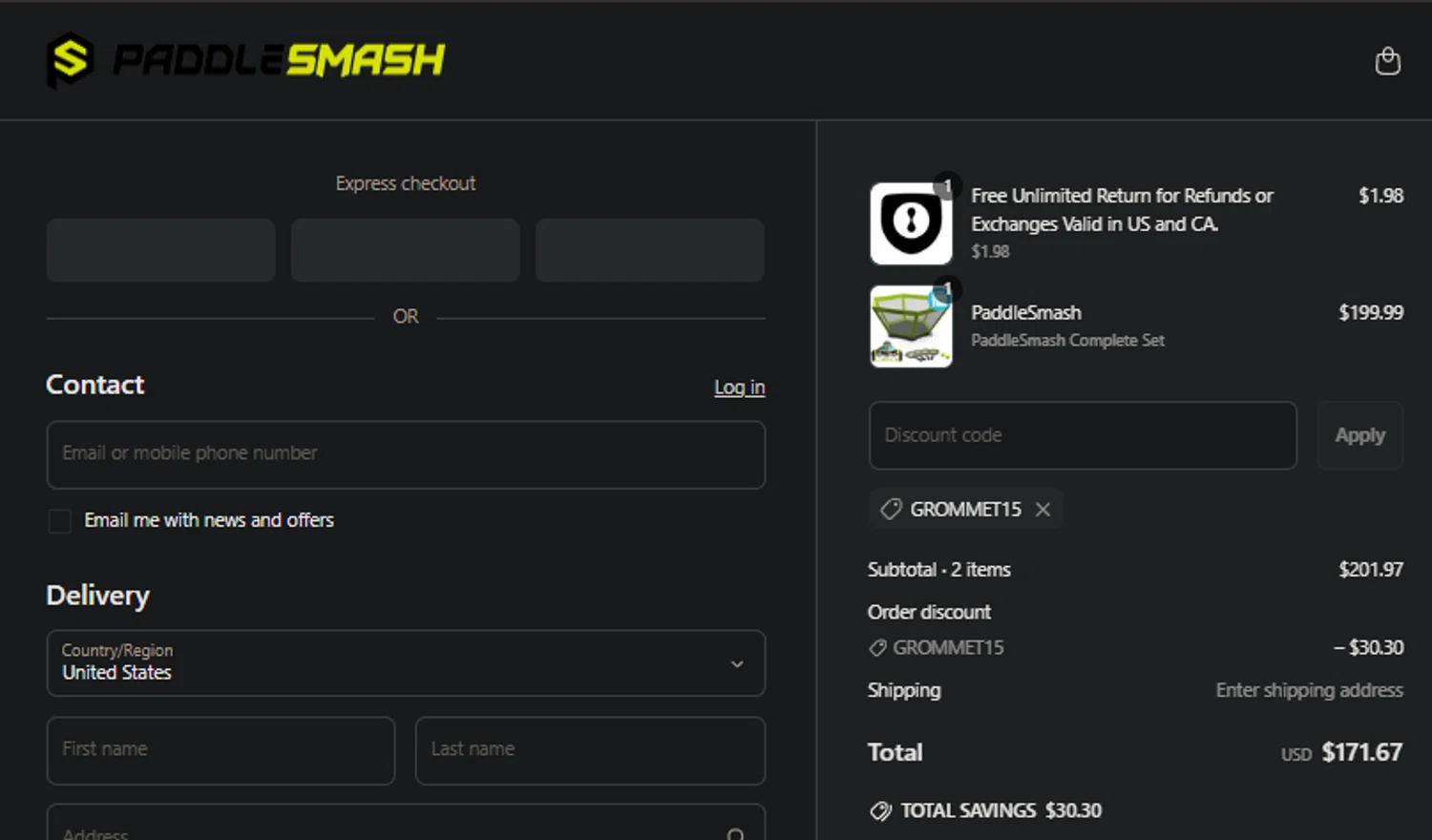The height and width of the screenshot is (840, 1432).
Task: Open the shopping bag cart icon
Action: (x=1387, y=60)
